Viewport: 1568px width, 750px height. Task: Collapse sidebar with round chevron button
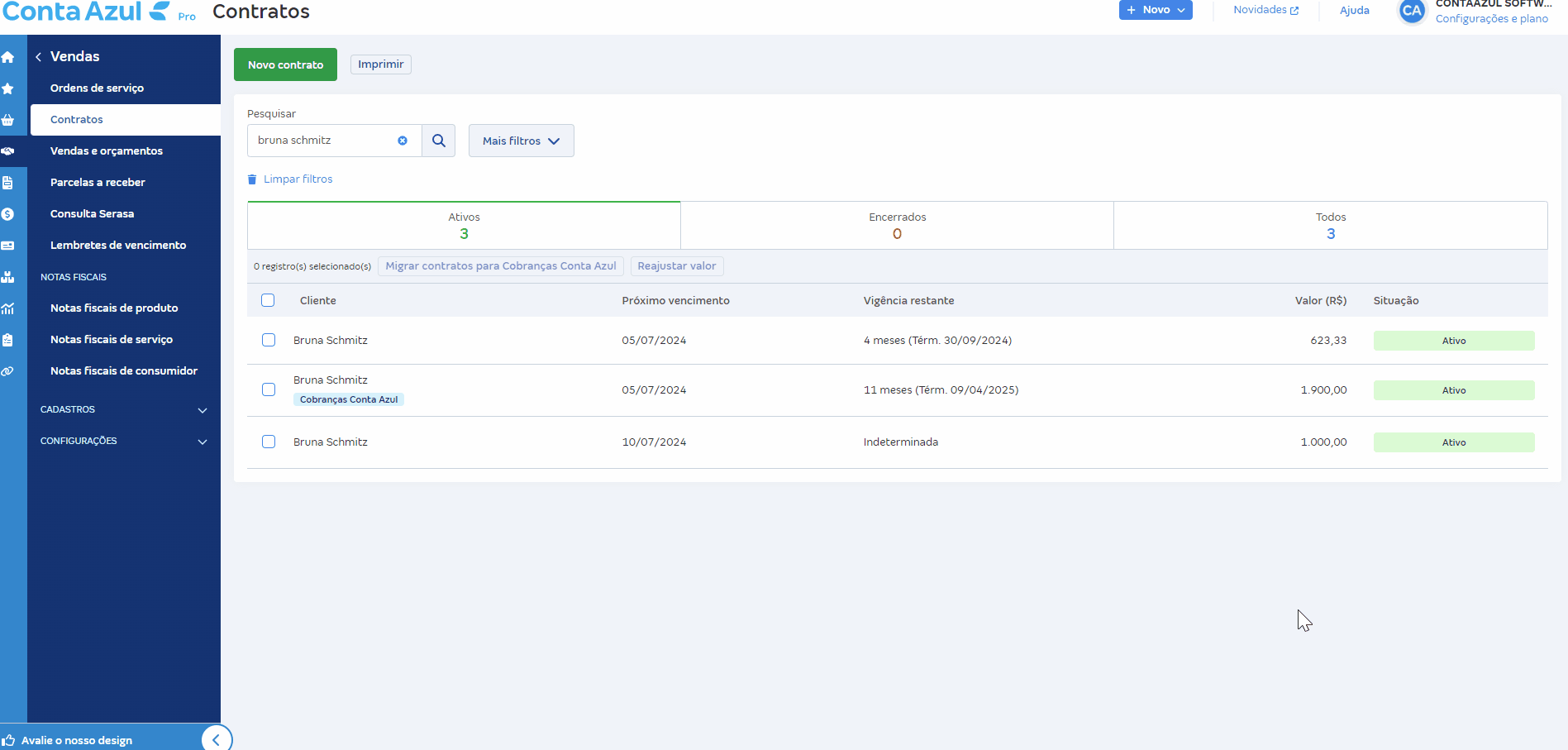217,739
